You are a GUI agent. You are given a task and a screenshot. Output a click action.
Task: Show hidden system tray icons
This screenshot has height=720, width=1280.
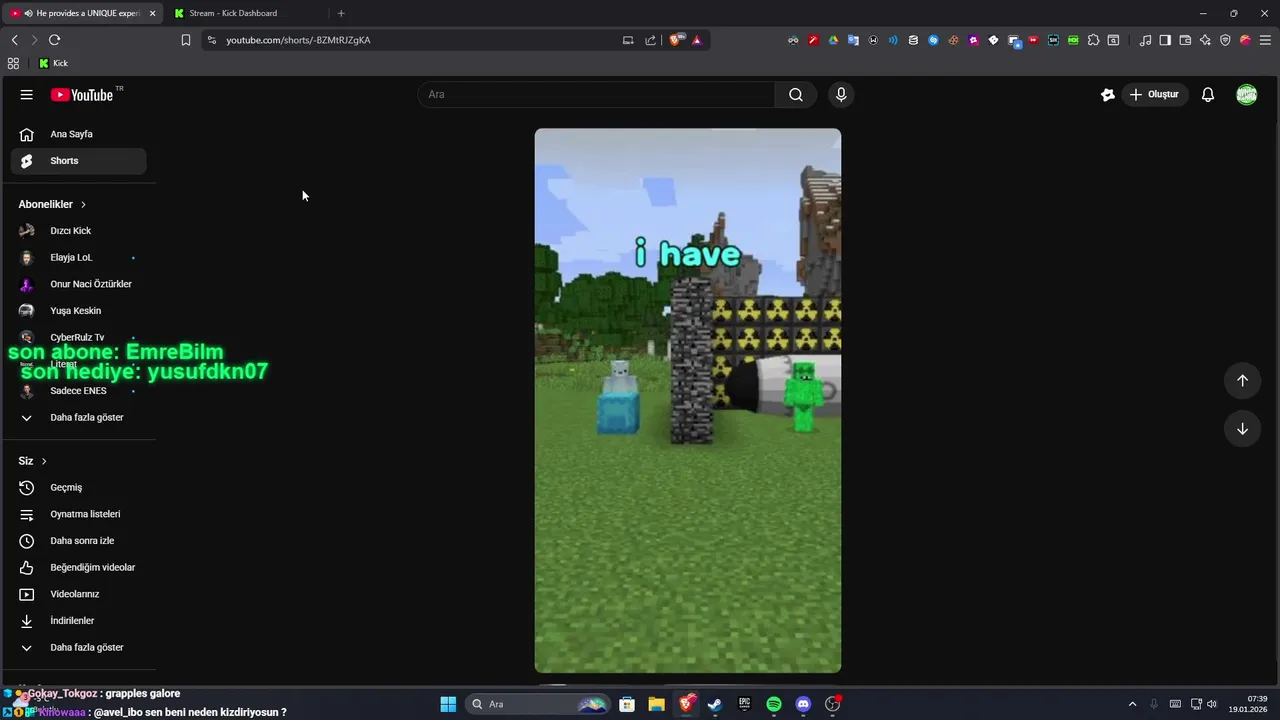(x=1132, y=704)
